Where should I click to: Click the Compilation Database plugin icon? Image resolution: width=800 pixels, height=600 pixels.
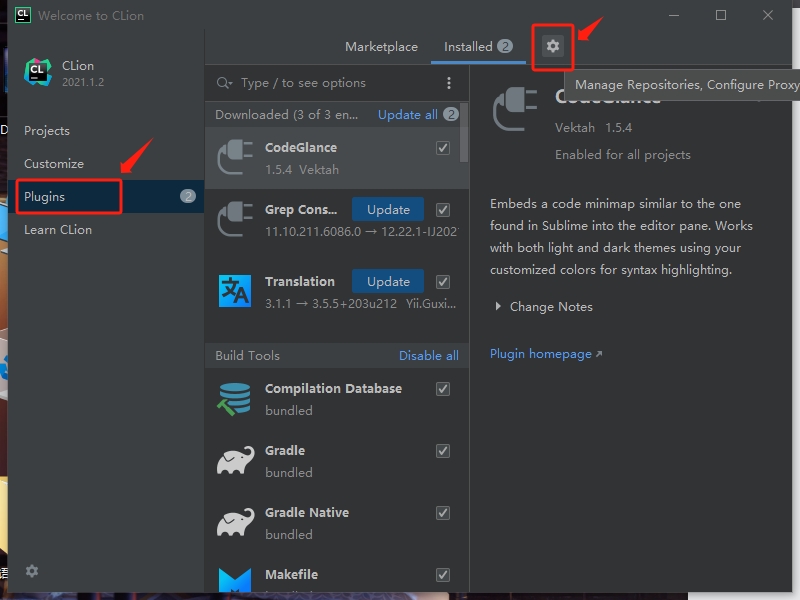(235, 398)
